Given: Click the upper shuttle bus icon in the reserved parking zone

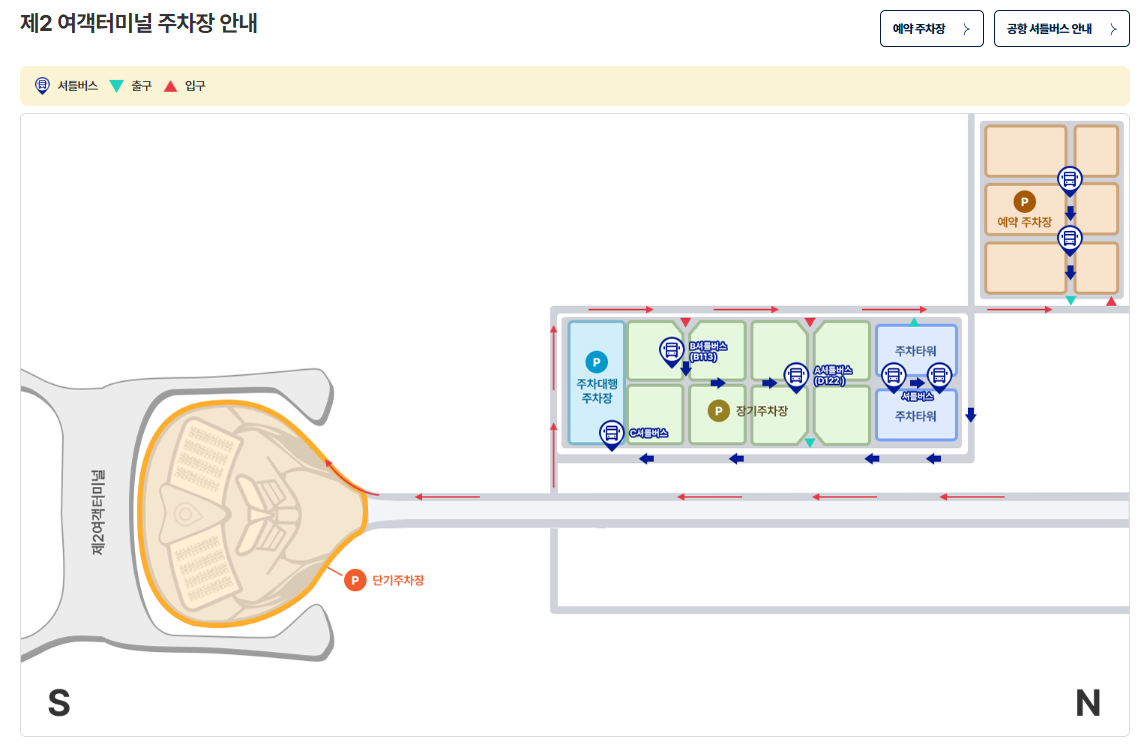Looking at the screenshot, I should point(1070,178).
